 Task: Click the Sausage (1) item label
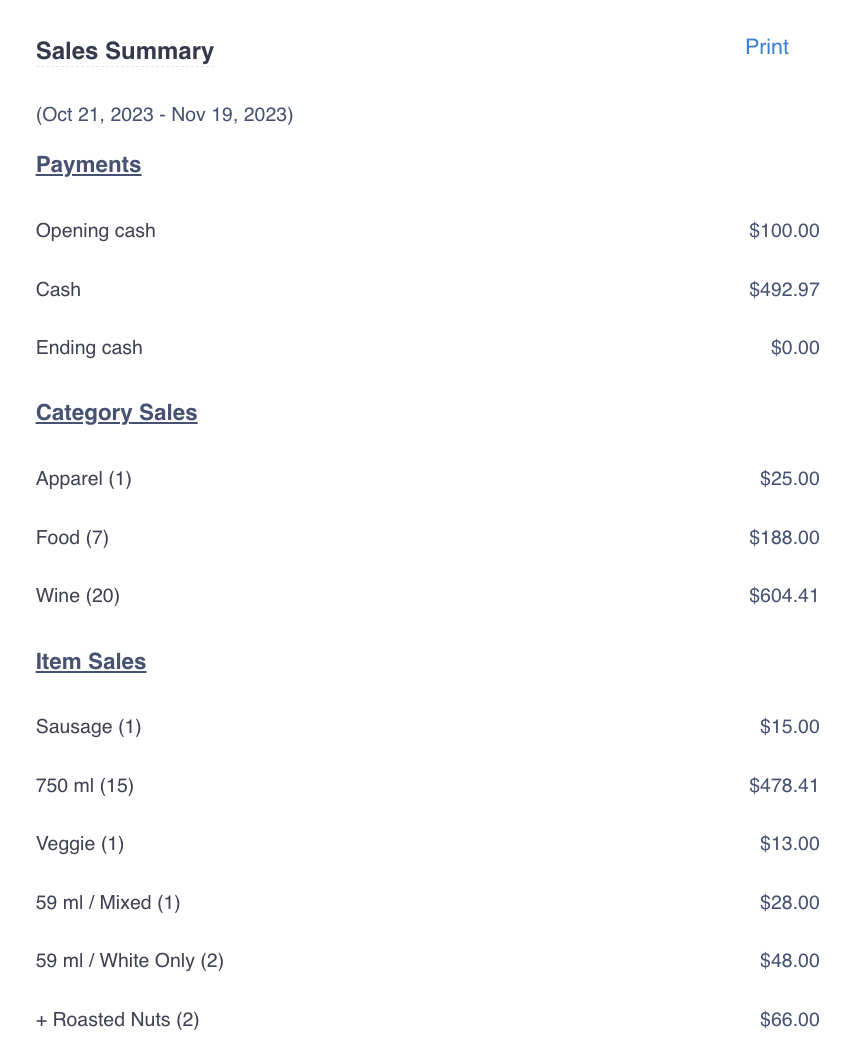[89, 727]
